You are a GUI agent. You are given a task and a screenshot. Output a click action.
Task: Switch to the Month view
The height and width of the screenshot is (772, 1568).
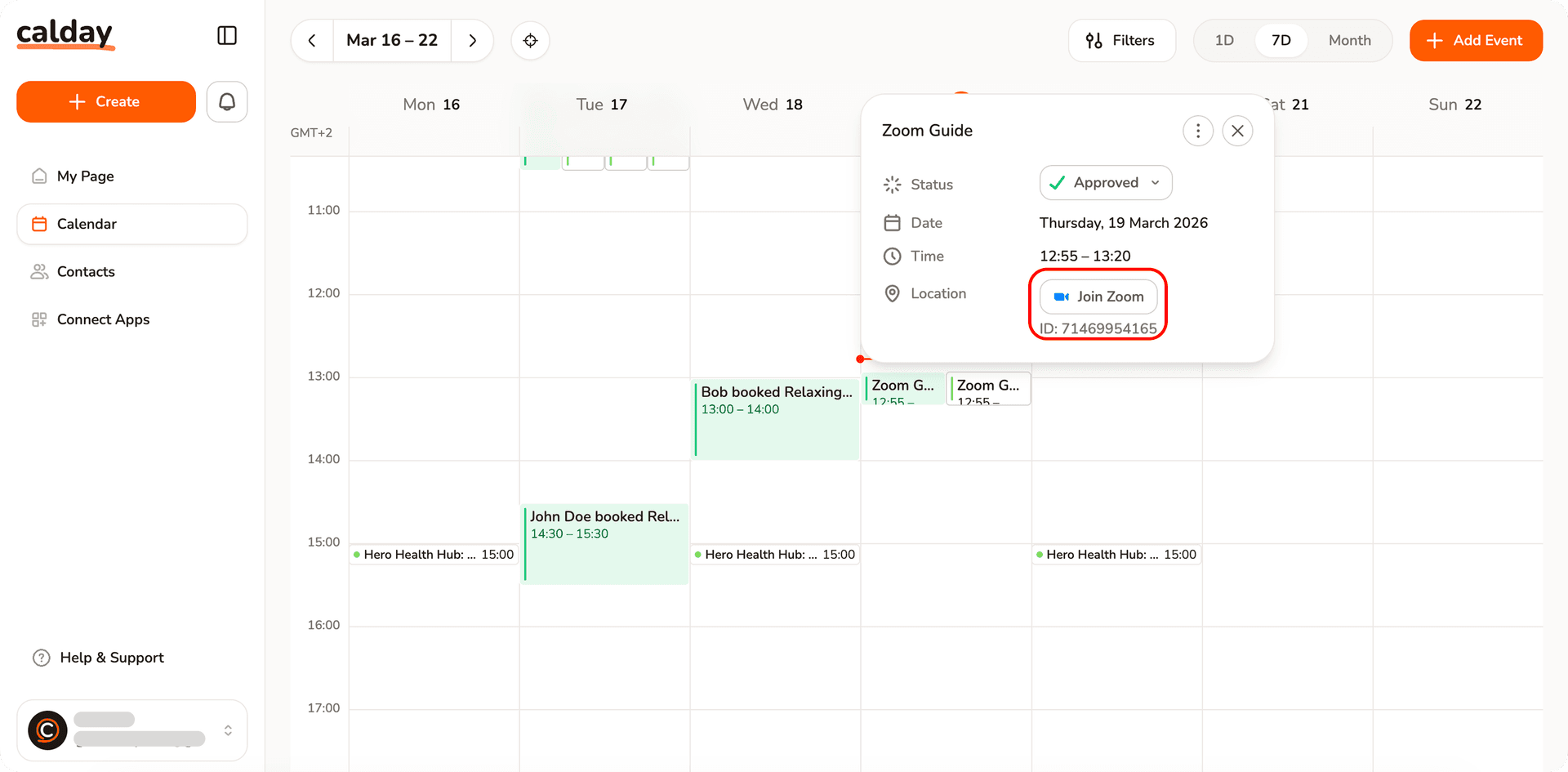[x=1349, y=39]
